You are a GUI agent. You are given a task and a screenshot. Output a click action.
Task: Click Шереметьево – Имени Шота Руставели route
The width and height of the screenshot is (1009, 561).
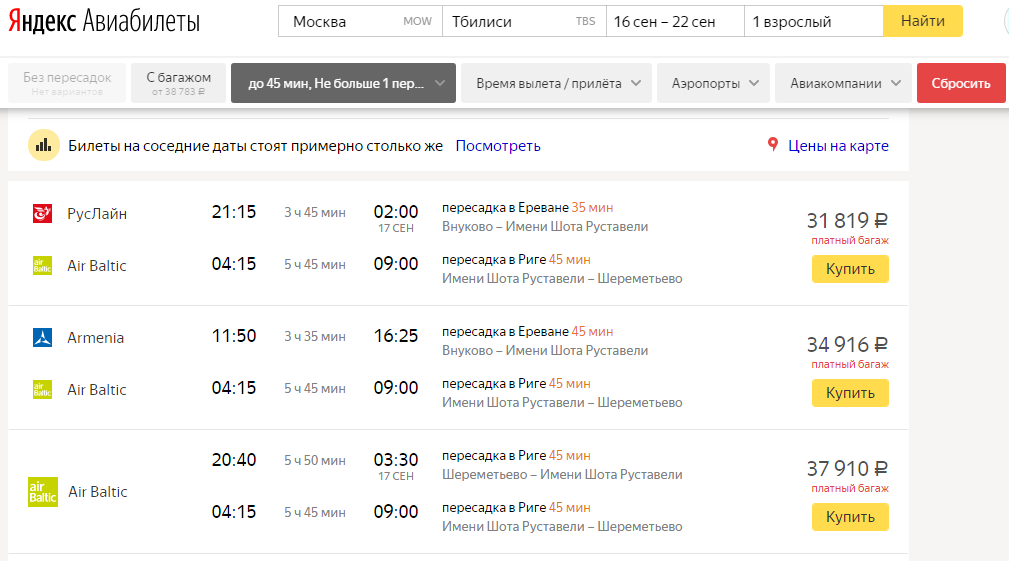pos(562,475)
